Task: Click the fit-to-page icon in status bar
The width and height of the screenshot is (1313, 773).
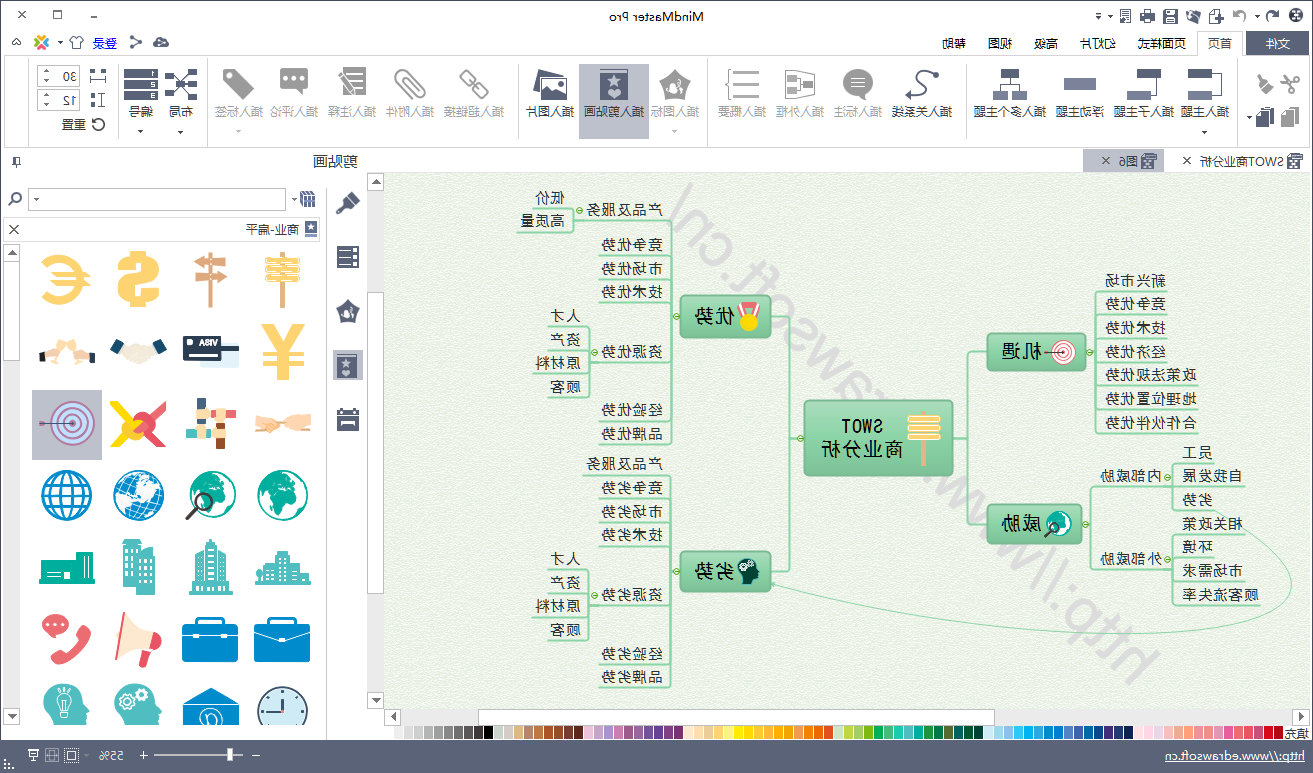Action: click(x=71, y=755)
